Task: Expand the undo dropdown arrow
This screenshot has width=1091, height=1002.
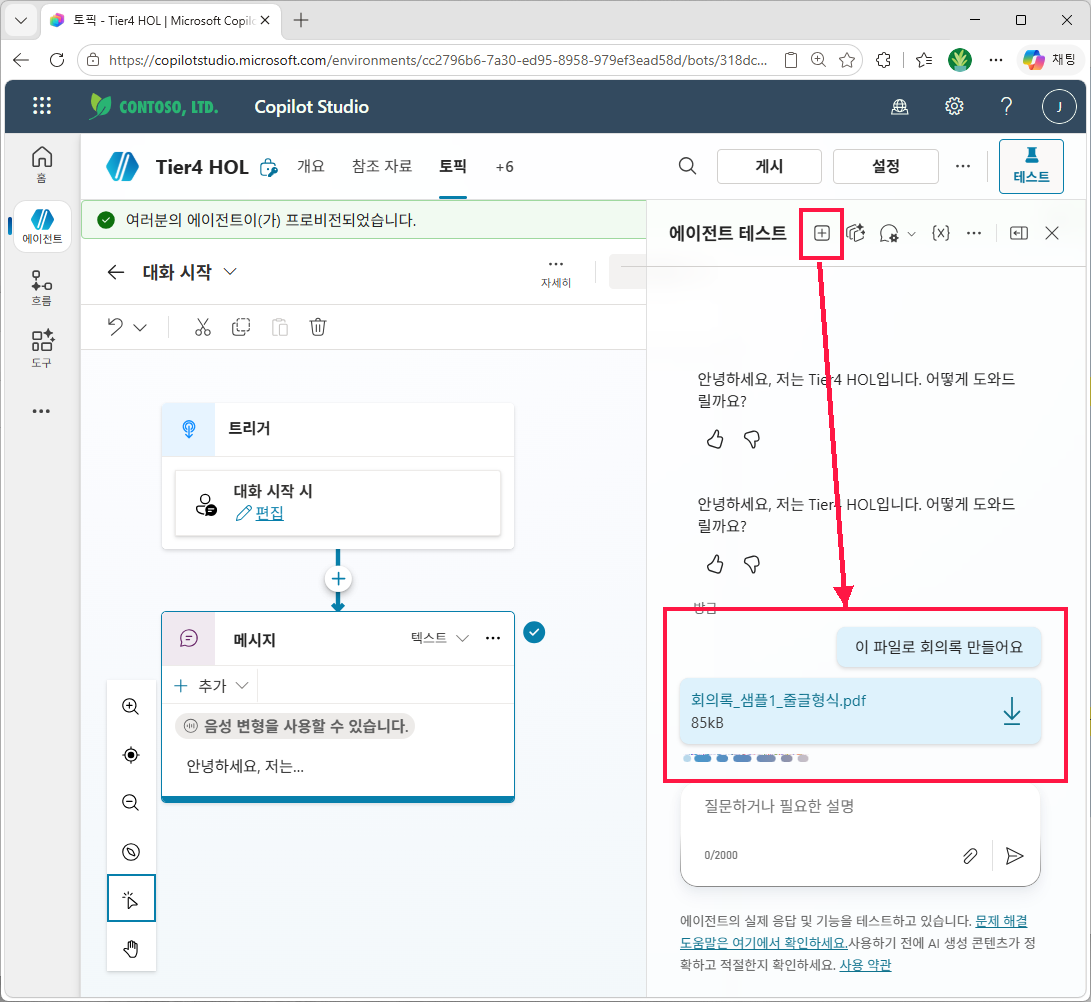Action: [140, 327]
